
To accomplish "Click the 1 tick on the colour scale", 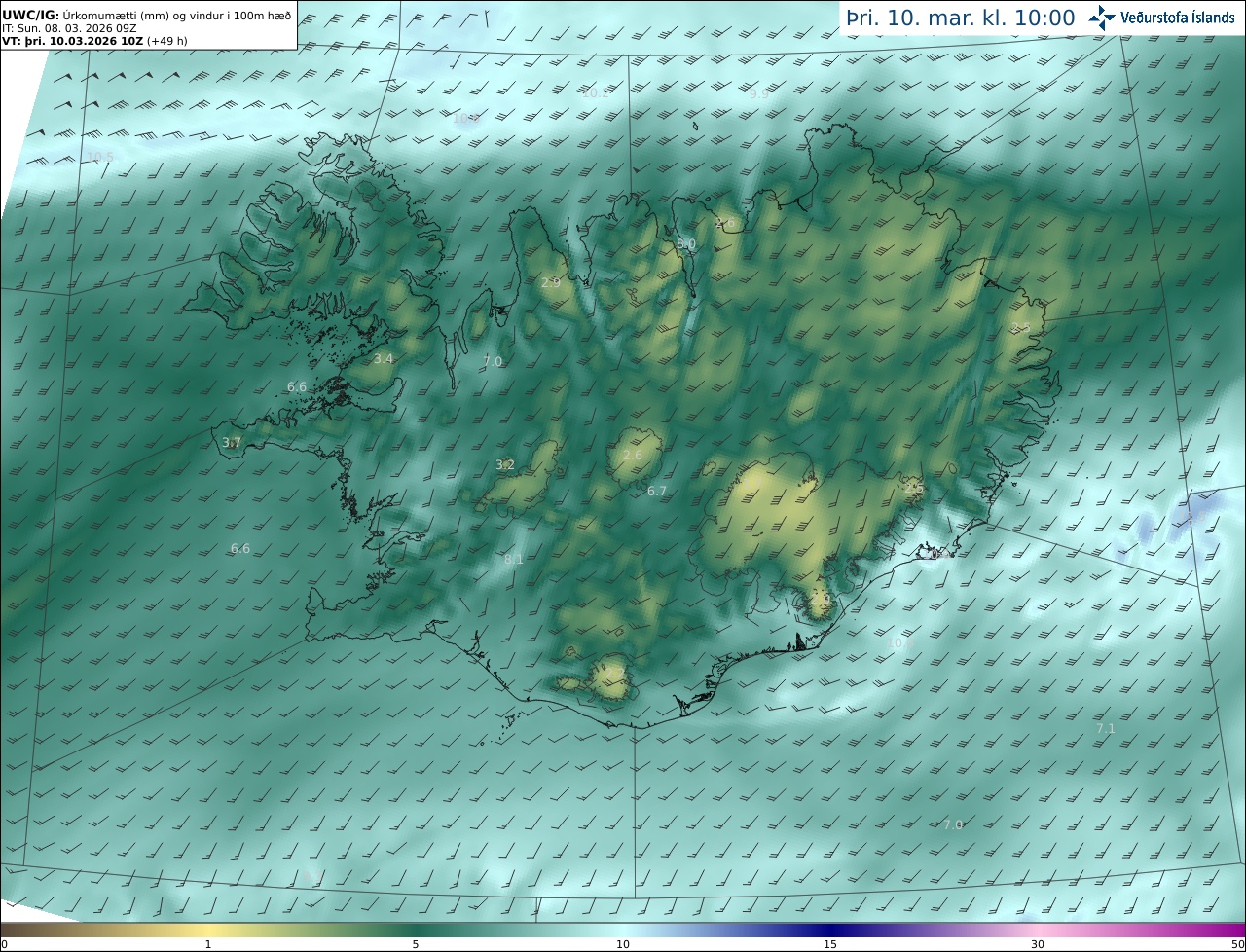I will [208, 944].
